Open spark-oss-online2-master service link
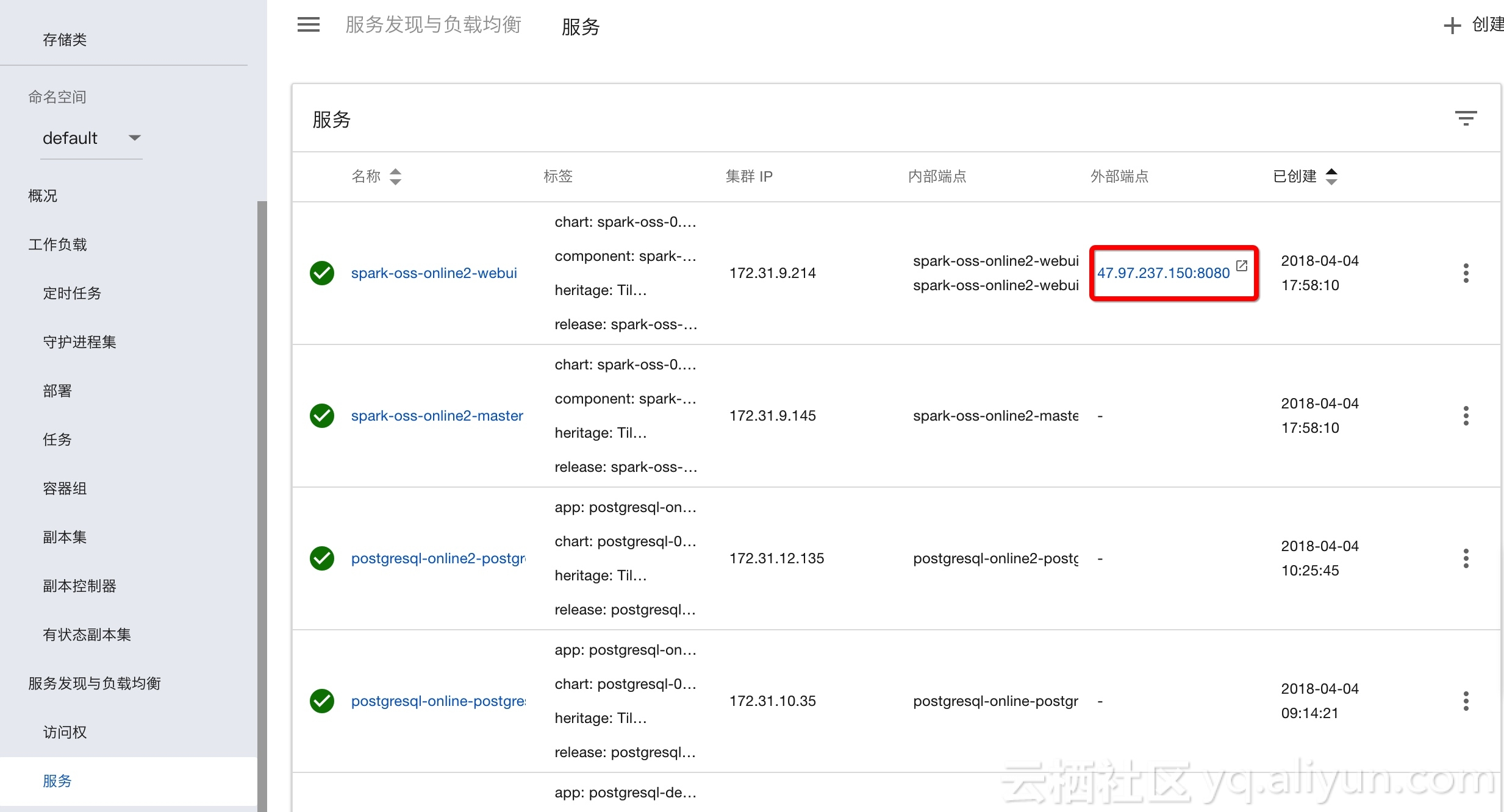 pyautogui.click(x=437, y=416)
